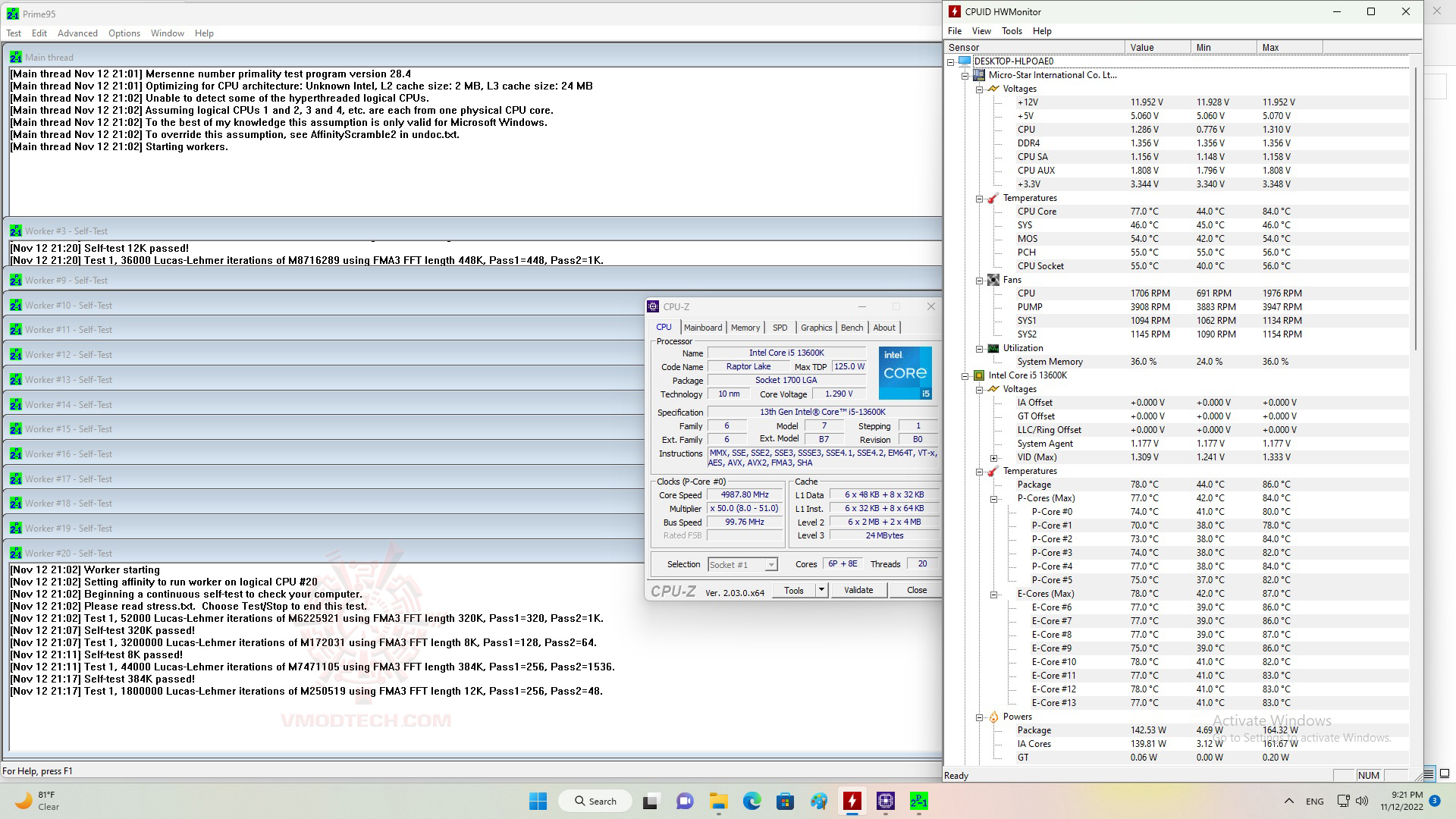The height and width of the screenshot is (819, 1456).
Task: Click the CPU-Z icon in the taskbar
Action: (885, 801)
